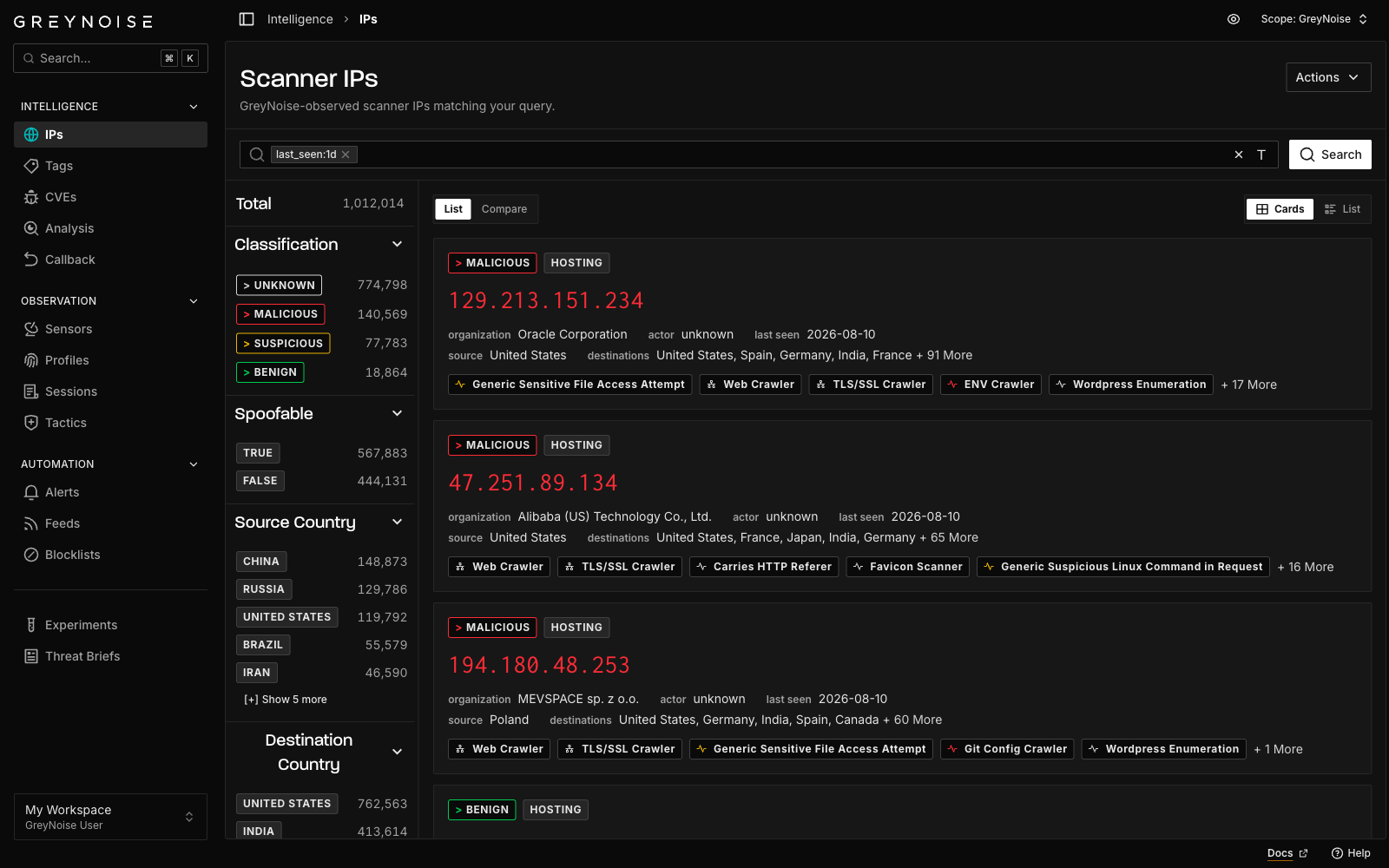Filter source country CHINA
The height and width of the screenshot is (868, 1389).
tap(261, 562)
